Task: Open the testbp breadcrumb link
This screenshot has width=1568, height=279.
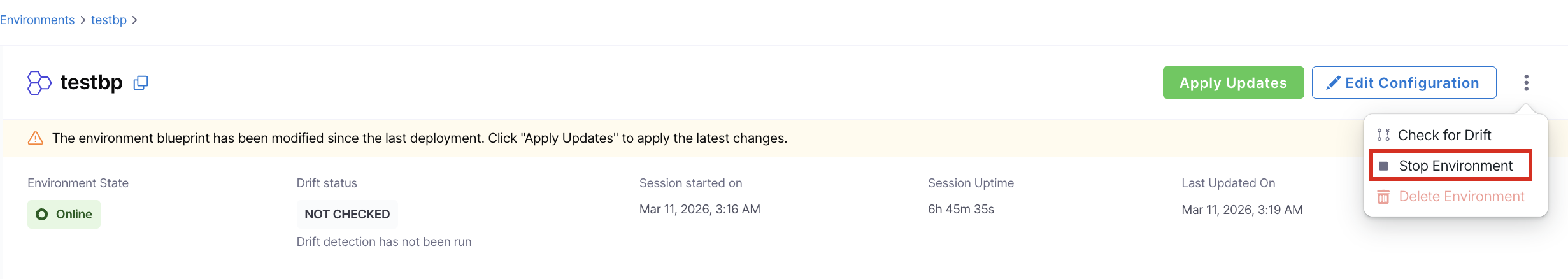Action: (109, 20)
